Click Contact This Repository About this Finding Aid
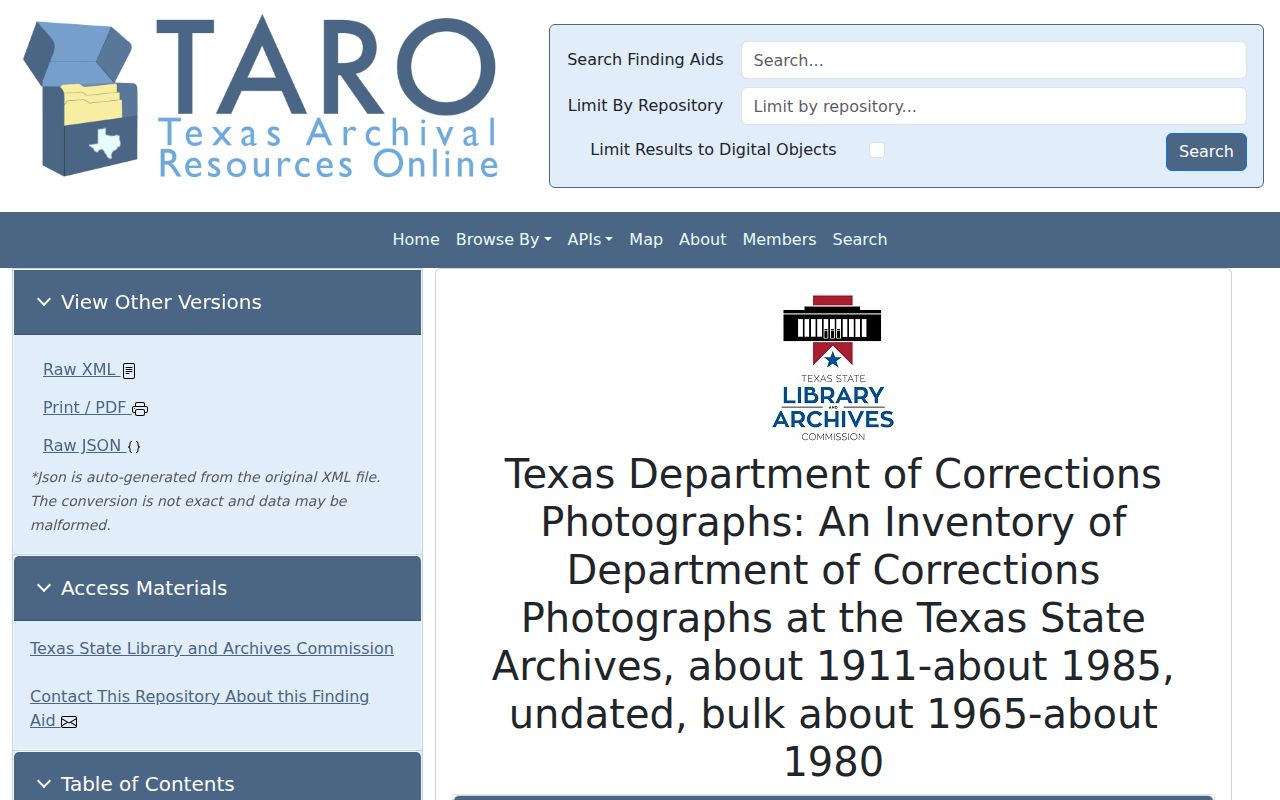This screenshot has height=800, width=1280. pos(199,708)
